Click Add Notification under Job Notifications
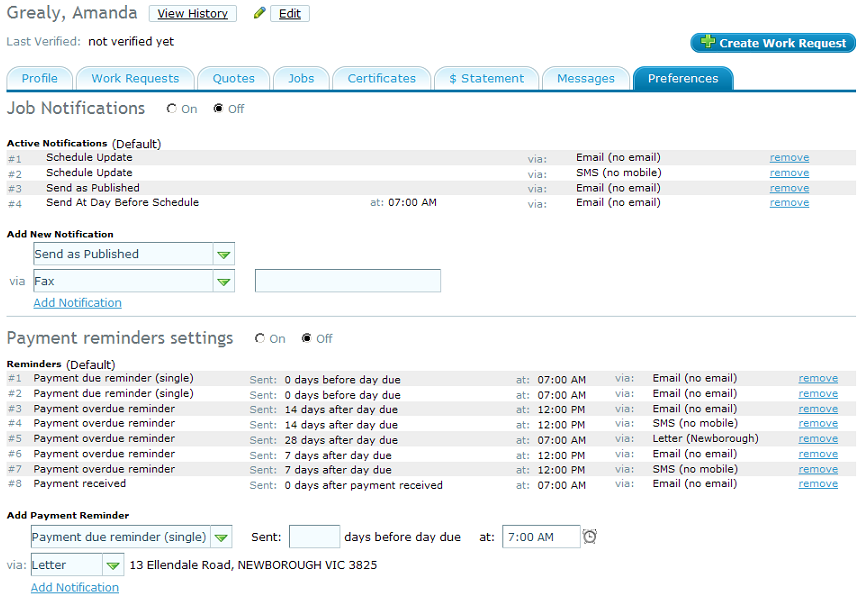Viewport: 861px width, 600px height. [x=77, y=303]
